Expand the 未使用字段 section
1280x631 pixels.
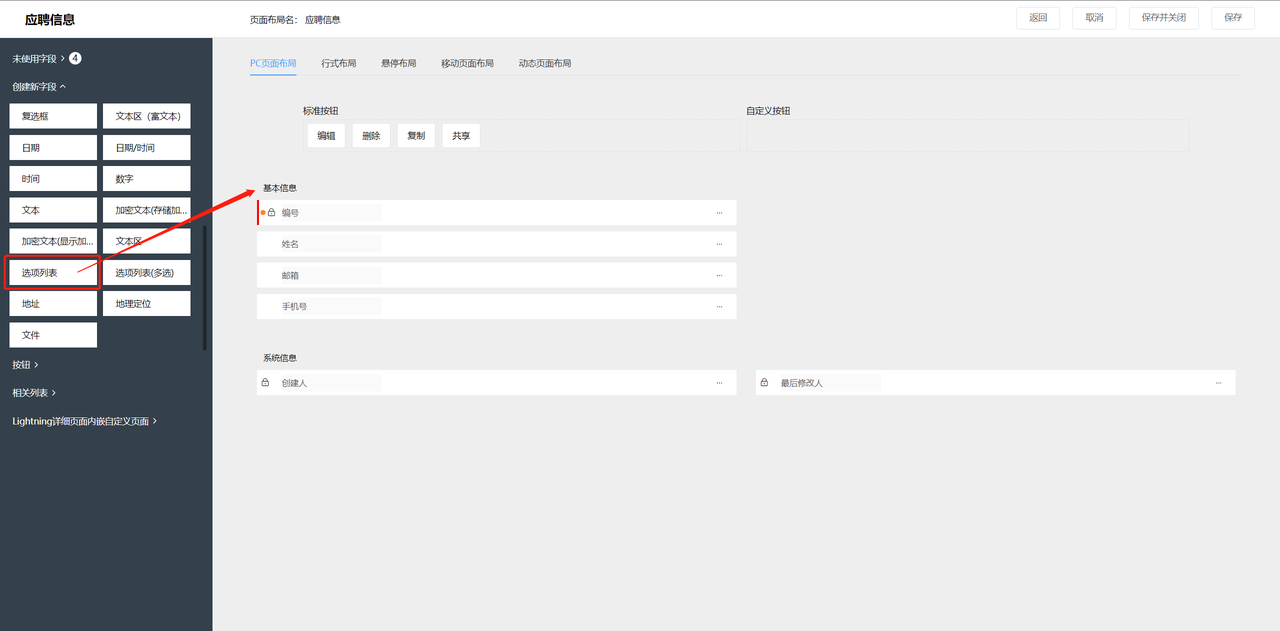(x=37, y=59)
